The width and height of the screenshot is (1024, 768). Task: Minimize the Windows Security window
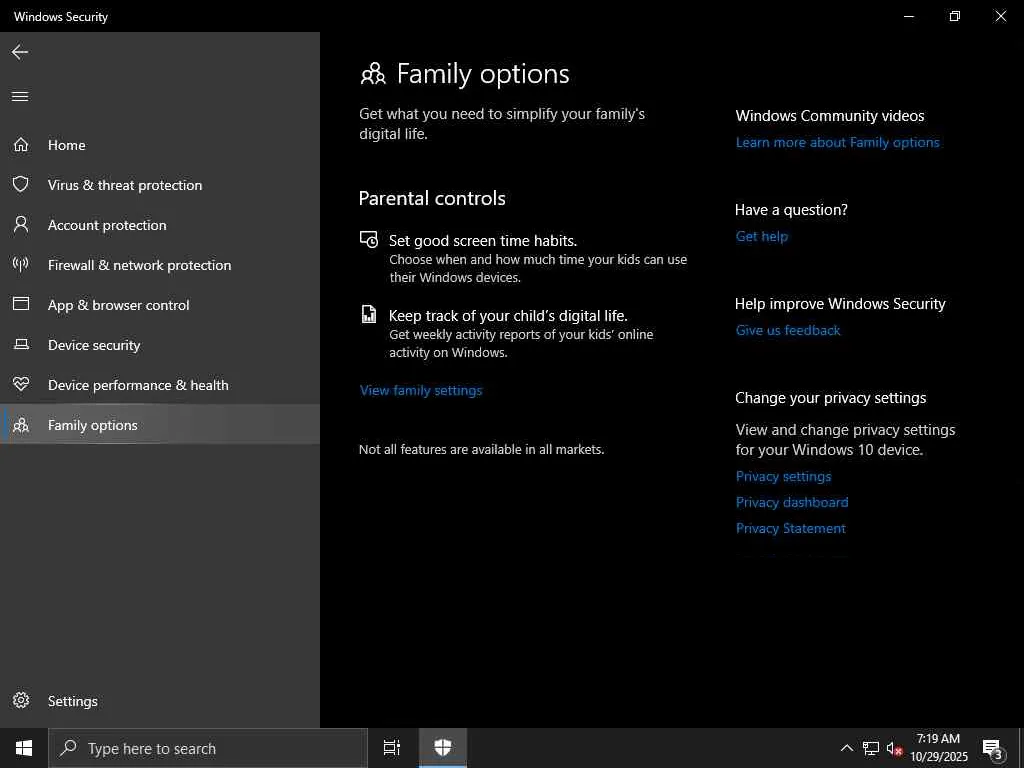pyautogui.click(x=908, y=16)
